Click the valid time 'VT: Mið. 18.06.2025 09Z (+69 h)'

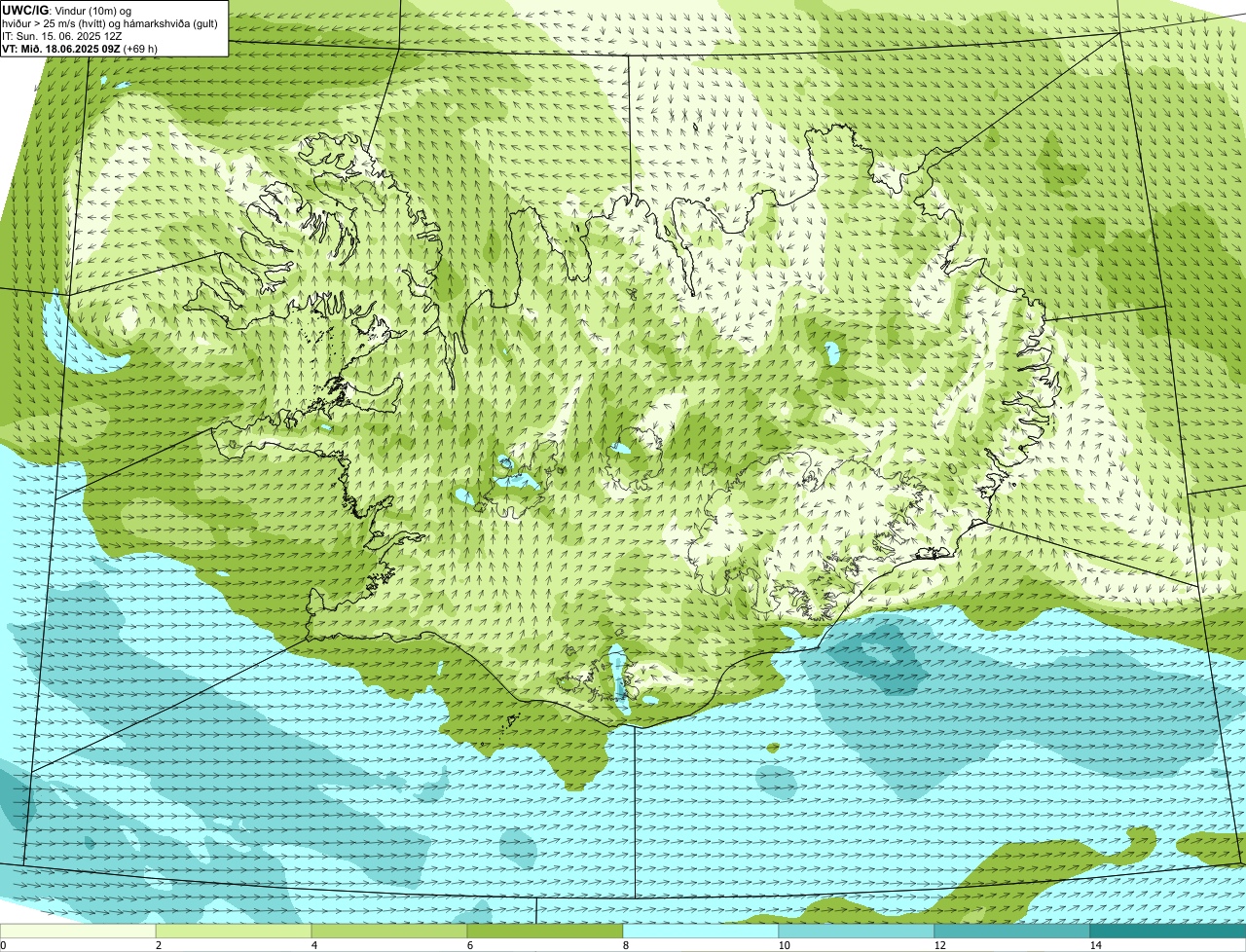tap(80, 48)
